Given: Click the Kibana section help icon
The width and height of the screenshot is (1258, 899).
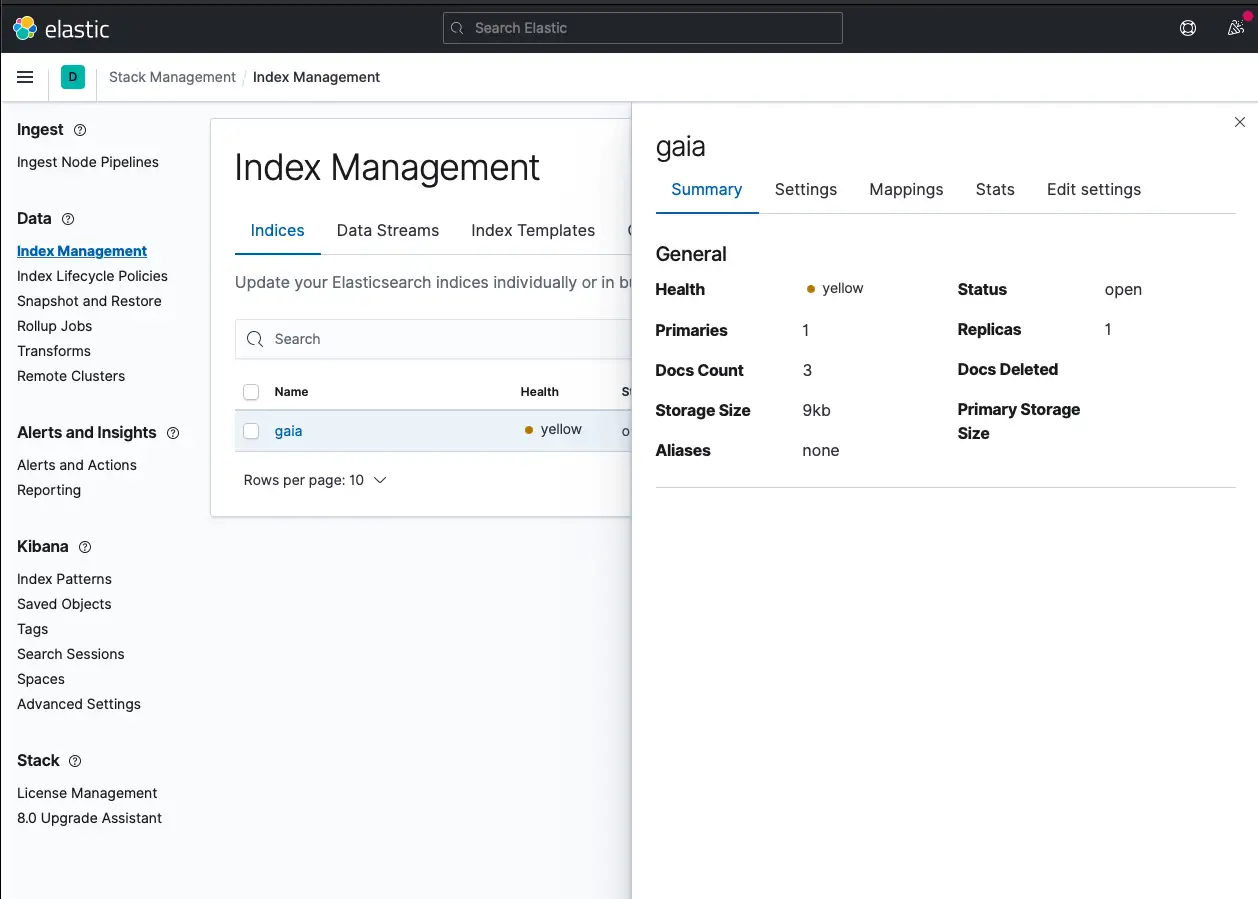Looking at the screenshot, I should pos(85,547).
